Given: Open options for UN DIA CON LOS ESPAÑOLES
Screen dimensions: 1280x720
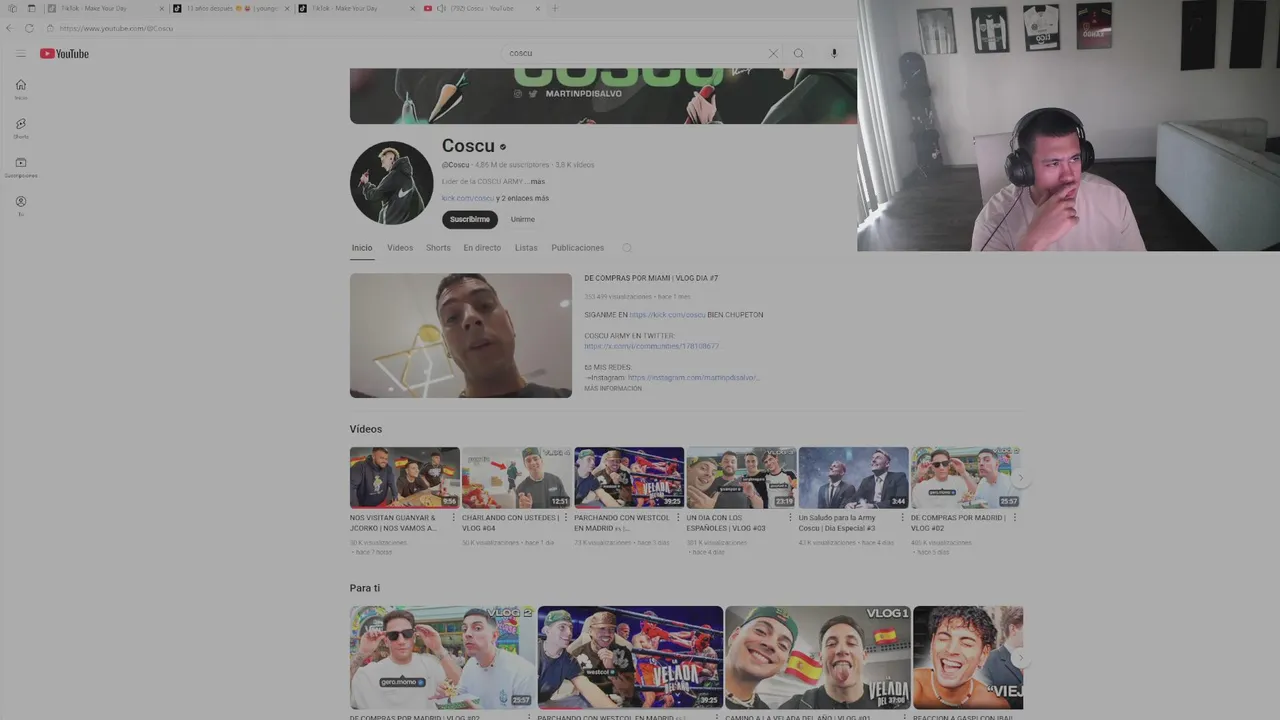Looking at the screenshot, I should pos(790,518).
